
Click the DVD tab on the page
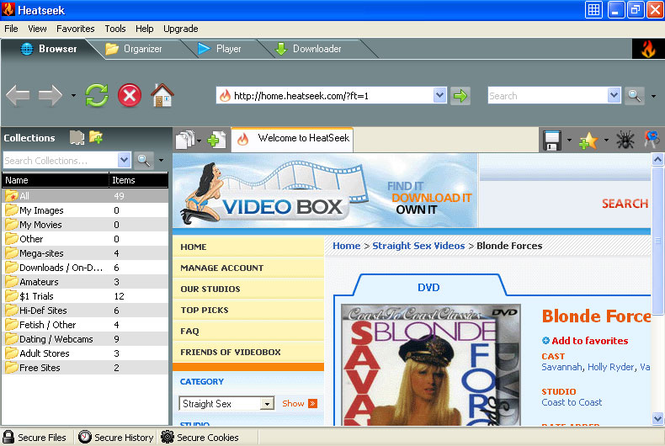[429, 287]
